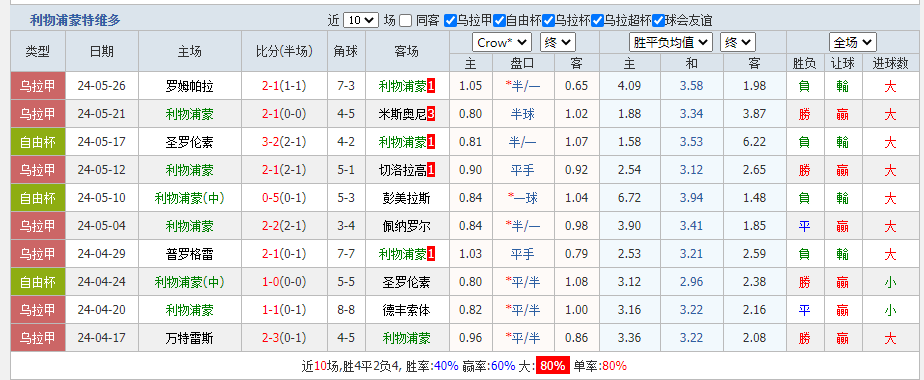
Task: Click the red card badge next to 米斯奥尼
Action: pos(431,114)
